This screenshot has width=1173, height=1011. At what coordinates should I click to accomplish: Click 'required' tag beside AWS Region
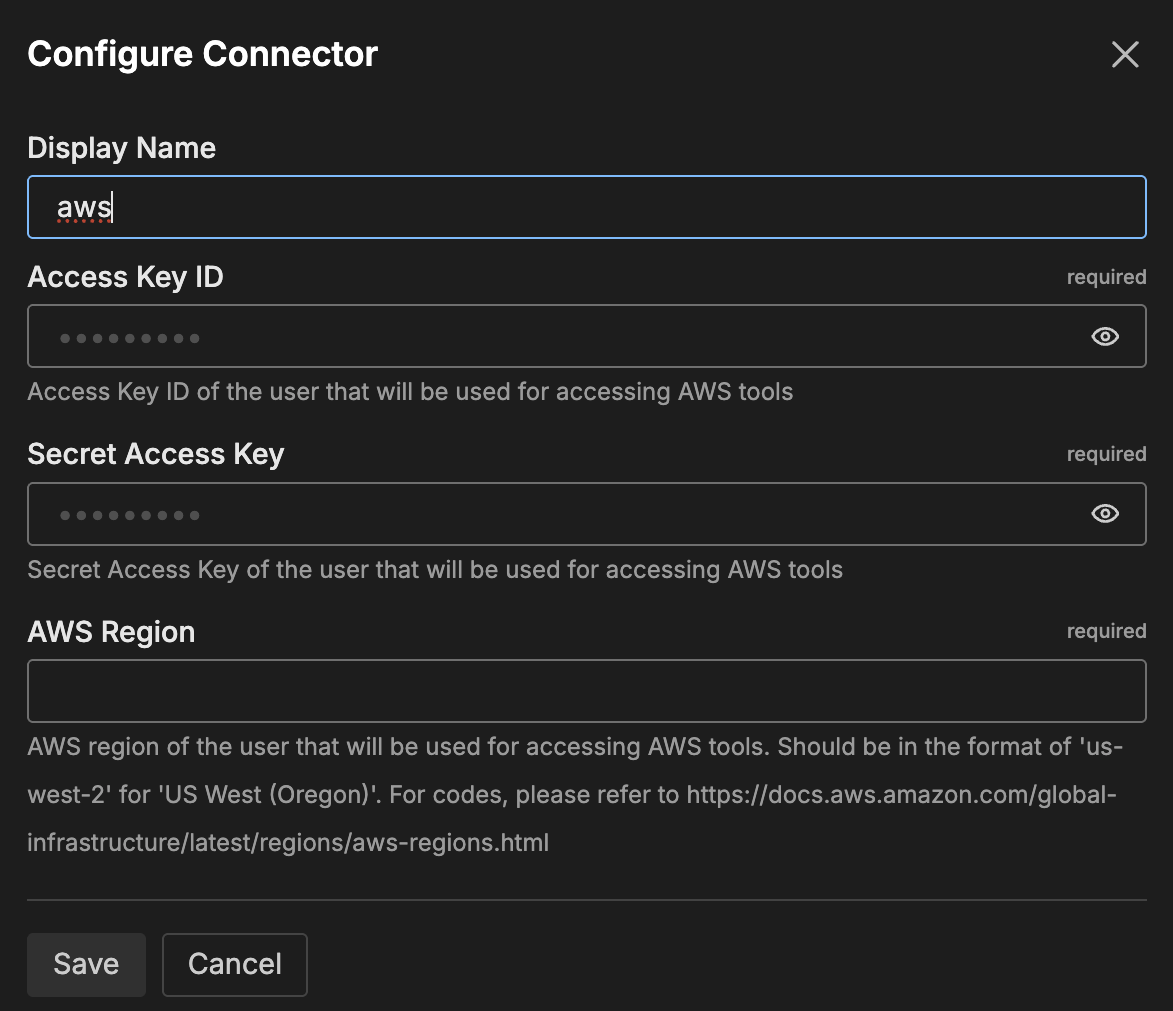point(1106,631)
